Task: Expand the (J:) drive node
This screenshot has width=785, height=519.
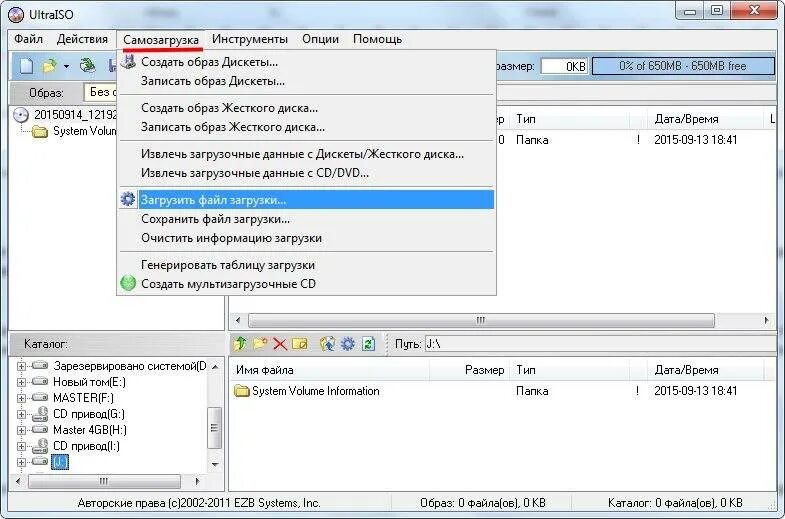Action: 21,462
